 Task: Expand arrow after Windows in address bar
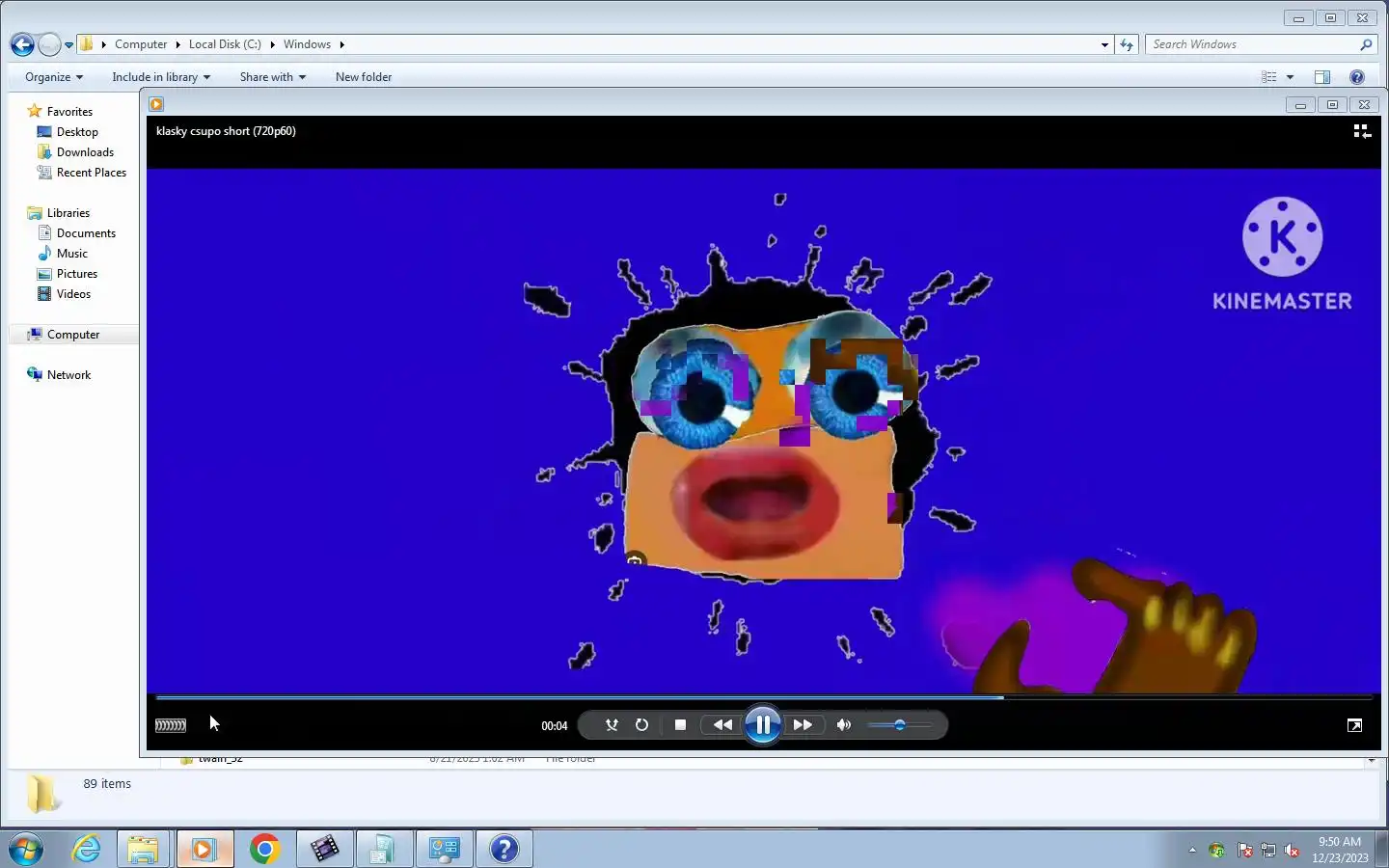click(x=341, y=44)
